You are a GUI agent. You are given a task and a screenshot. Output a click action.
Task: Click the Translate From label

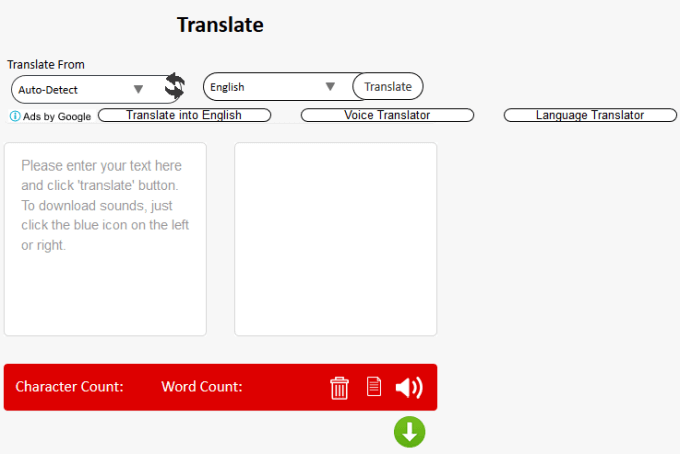[46, 65]
